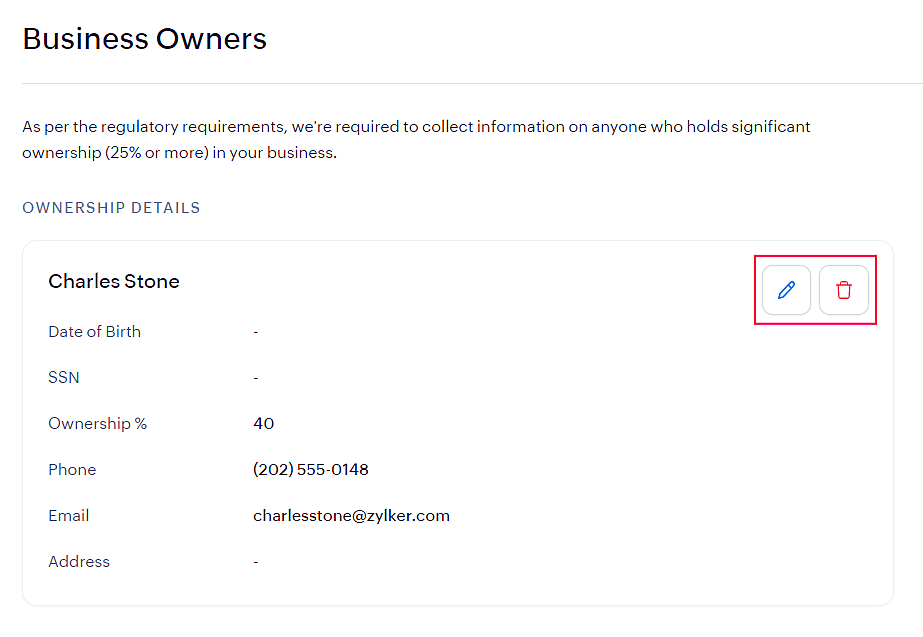The width and height of the screenshot is (923, 637).
Task: Click the empty Address value dash
Action: click(256, 562)
